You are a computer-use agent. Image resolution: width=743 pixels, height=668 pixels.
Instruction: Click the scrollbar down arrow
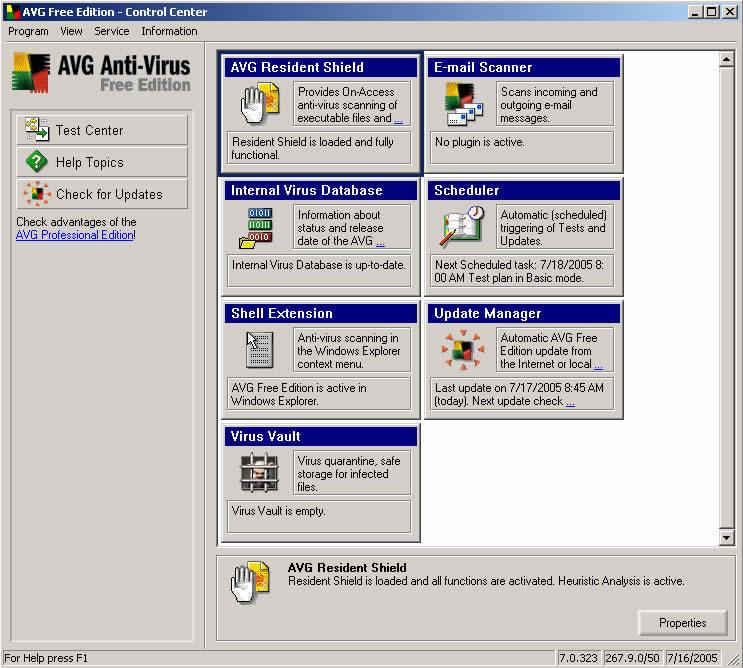tap(726, 537)
